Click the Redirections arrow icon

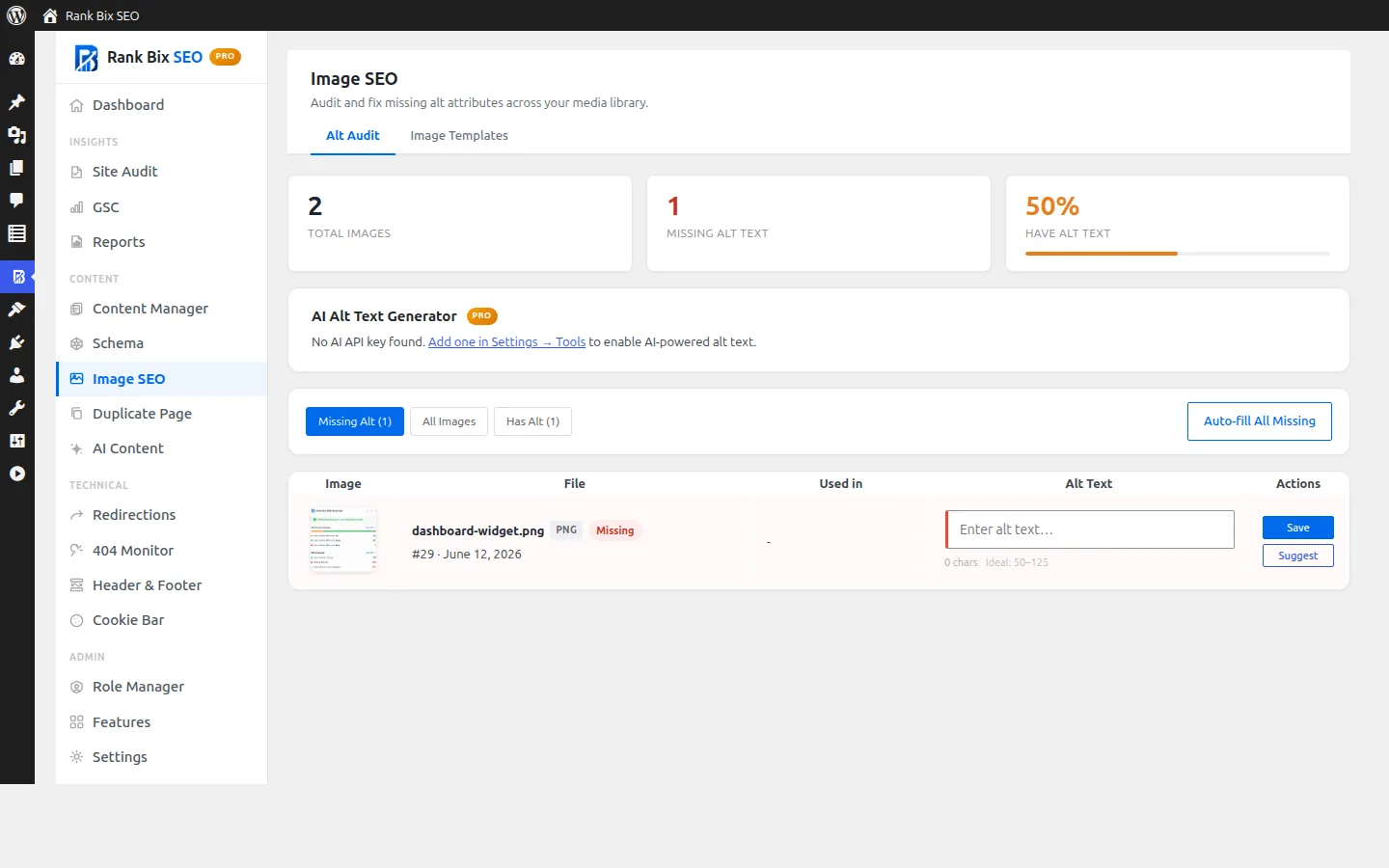coord(76,515)
